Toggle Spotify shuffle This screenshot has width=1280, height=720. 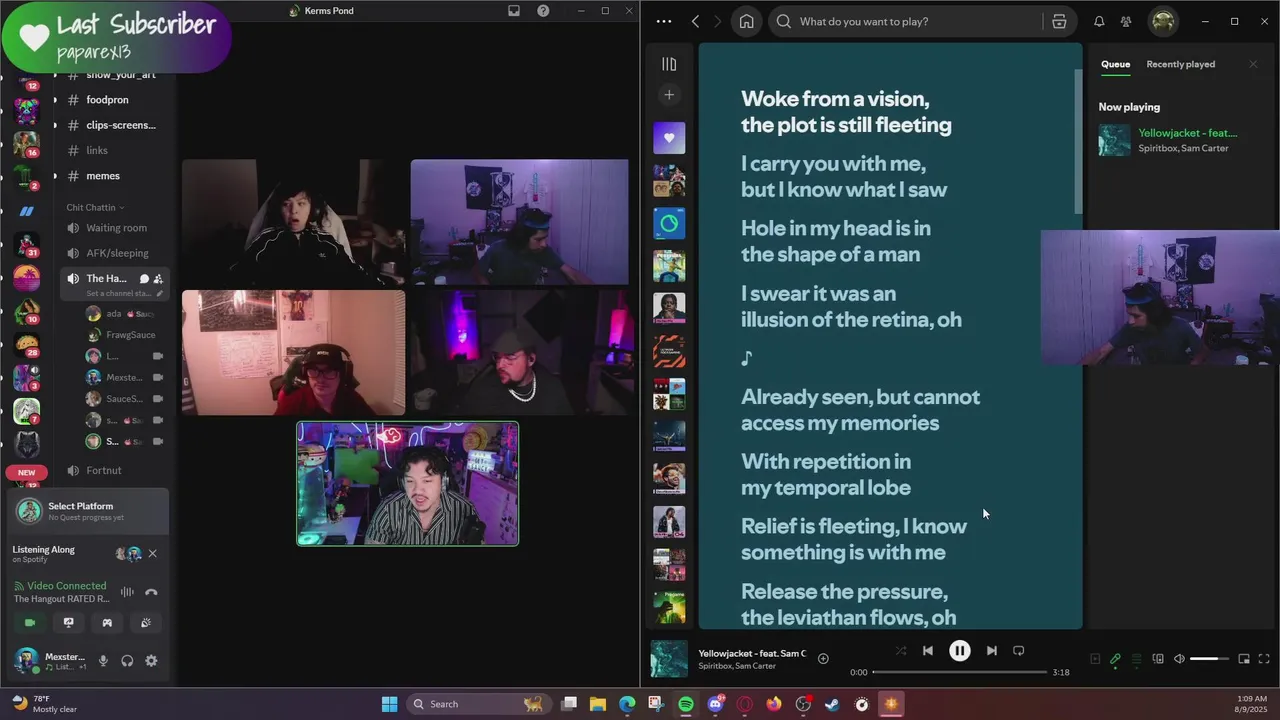pos(901,651)
